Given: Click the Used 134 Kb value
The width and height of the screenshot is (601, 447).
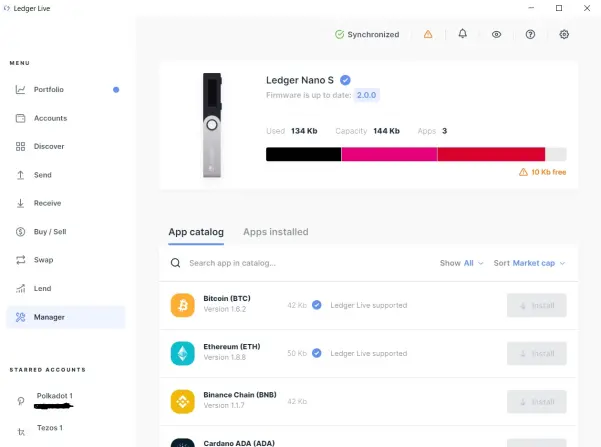Looking at the screenshot, I should coord(304,131).
